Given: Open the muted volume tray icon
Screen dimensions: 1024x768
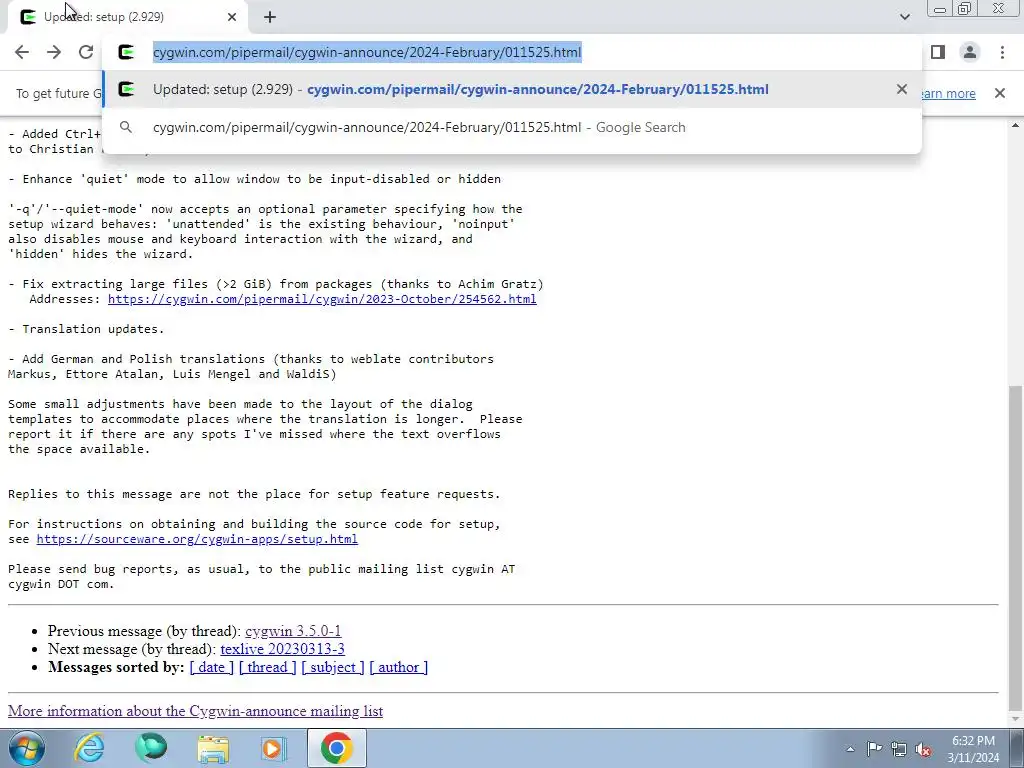Looking at the screenshot, I should (x=923, y=749).
